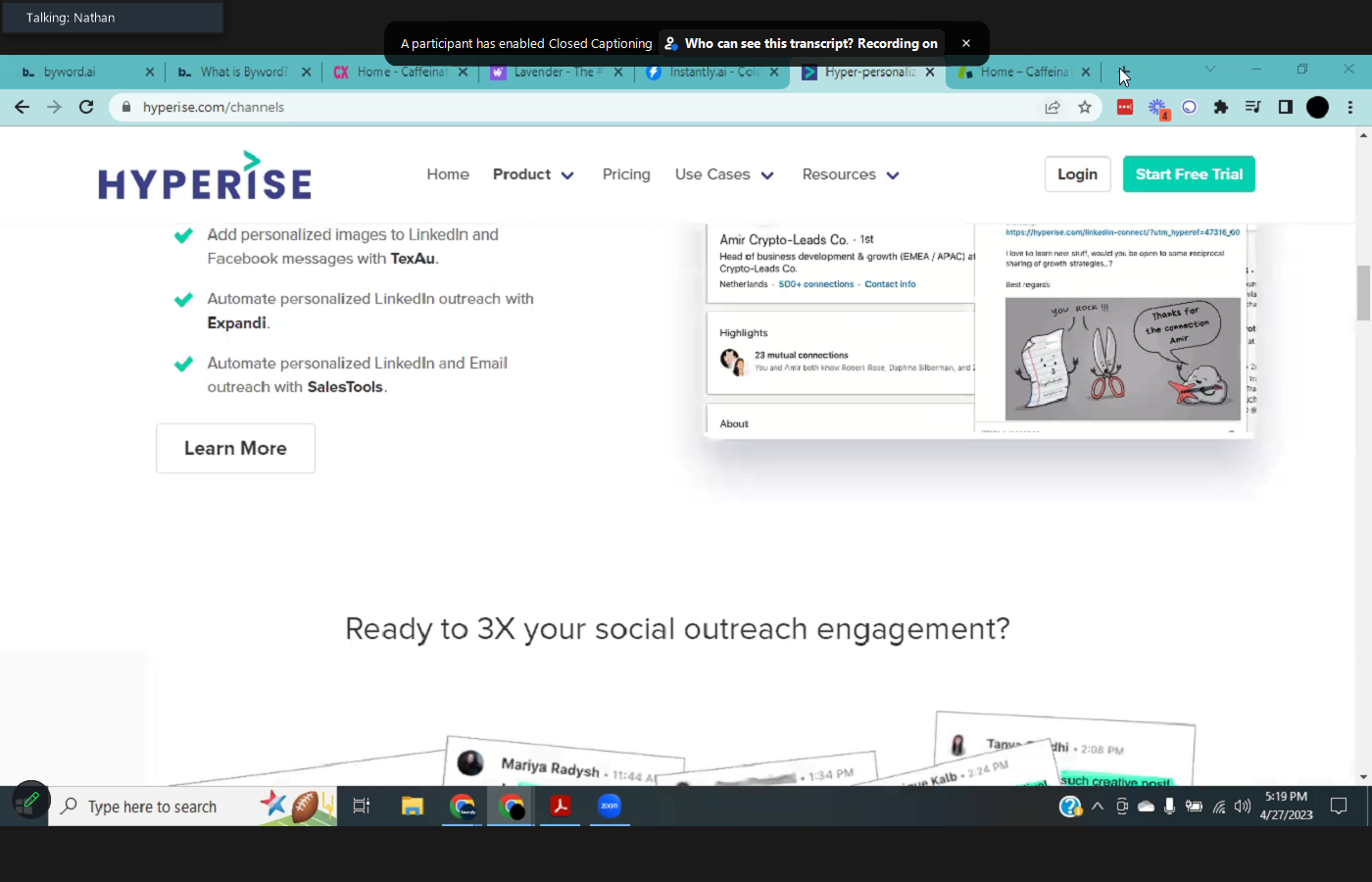Click the Start Free Trial button

pos(1189,174)
